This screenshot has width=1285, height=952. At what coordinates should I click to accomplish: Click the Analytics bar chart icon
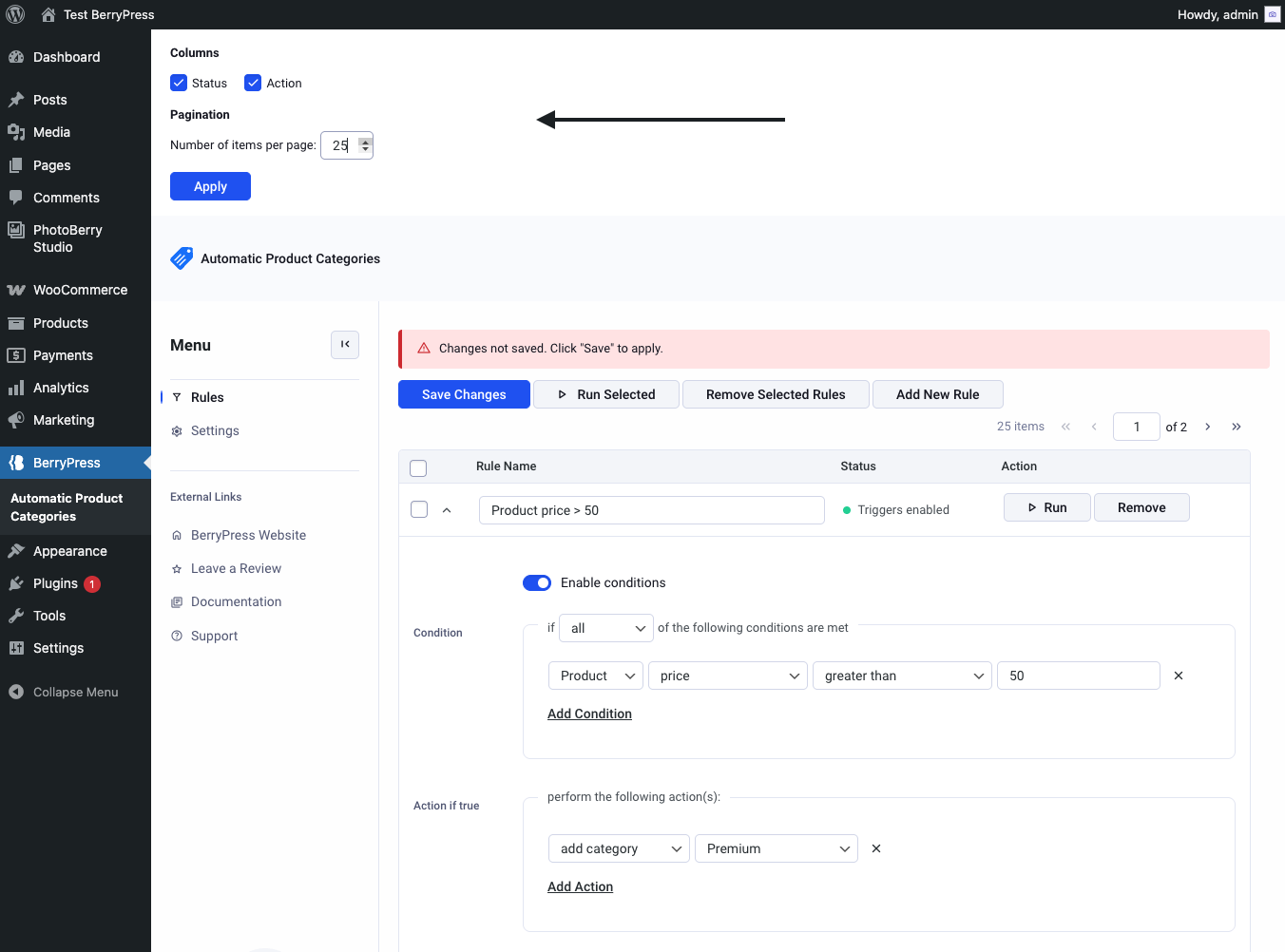coord(16,388)
